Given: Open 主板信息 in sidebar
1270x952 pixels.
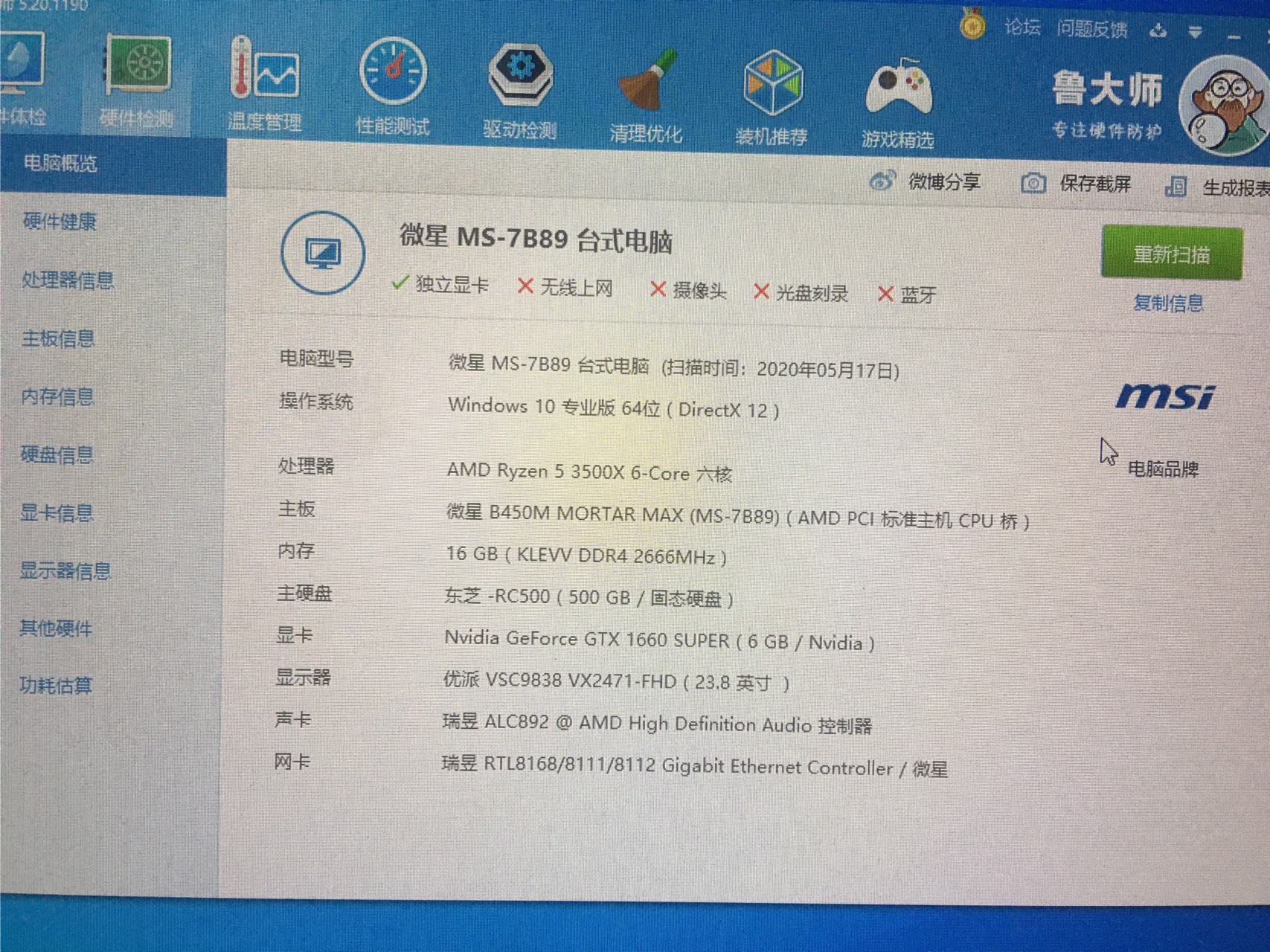Looking at the screenshot, I should point(58,338).
